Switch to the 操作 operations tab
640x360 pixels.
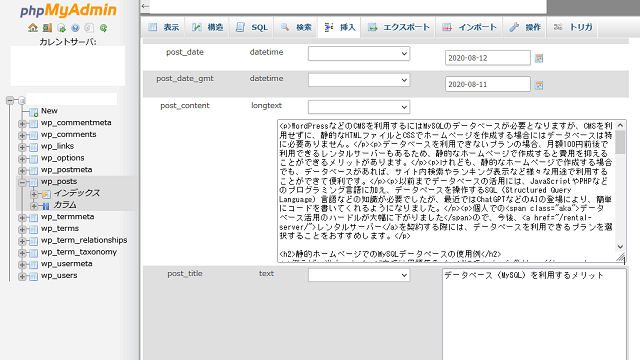[524, 27]
